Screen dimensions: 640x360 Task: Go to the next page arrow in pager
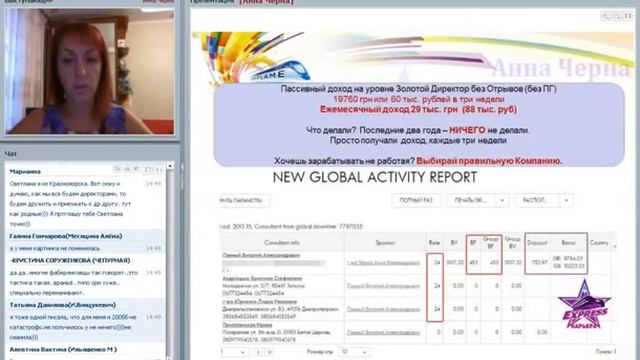pyautogui.click(x=258, y=352)
